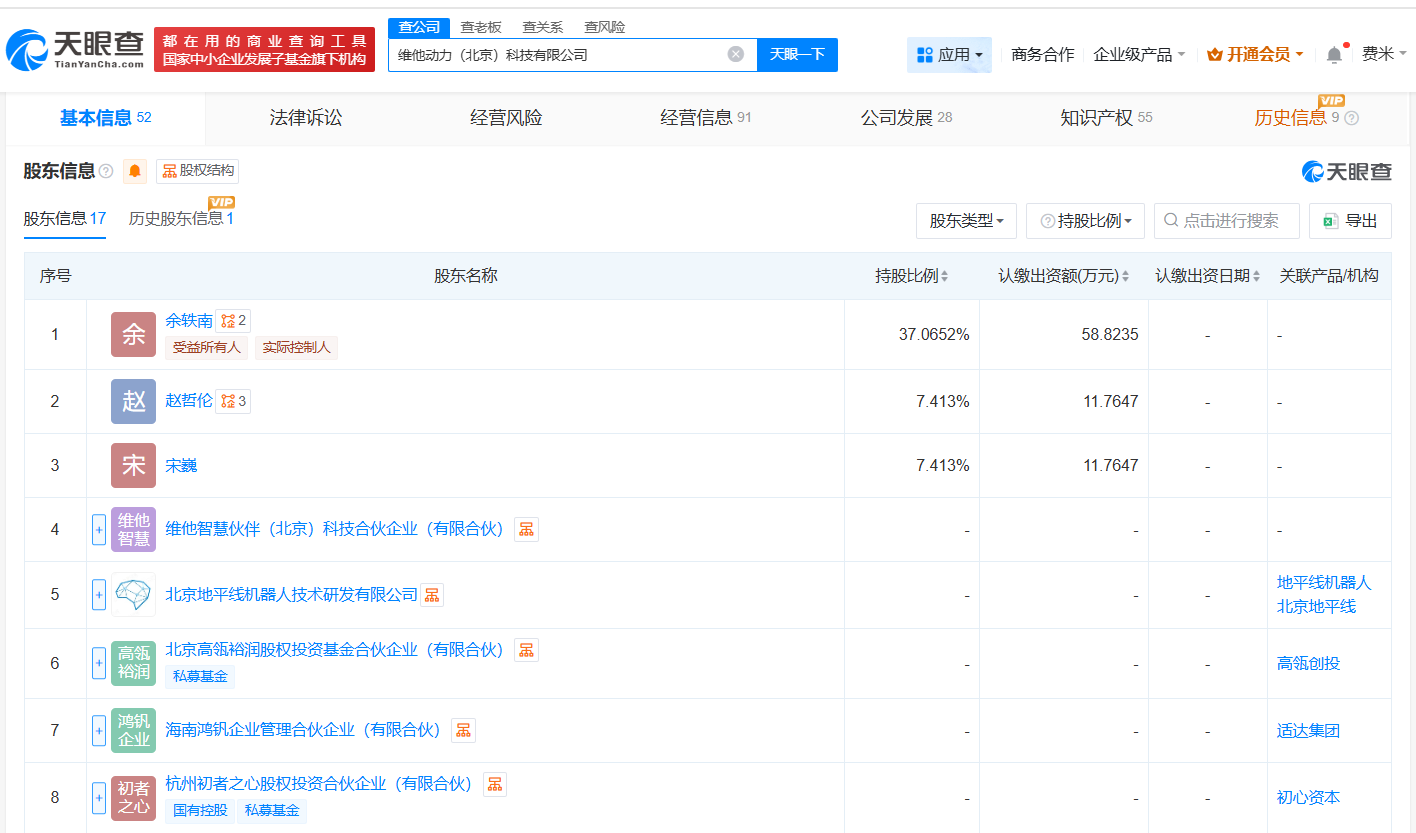Open the 股东类型 filter dropdown
This screenshot has height=833, width=1416.
pyautogui.click(x=966, y=220)
